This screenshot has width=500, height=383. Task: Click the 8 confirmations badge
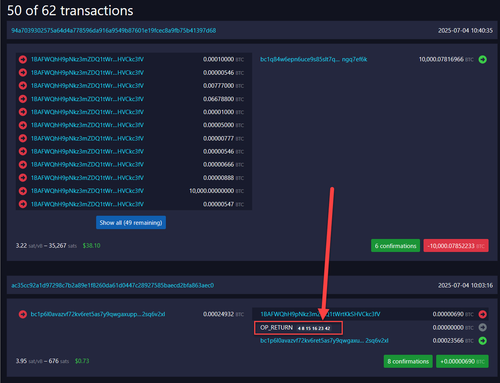coord(408,361)
